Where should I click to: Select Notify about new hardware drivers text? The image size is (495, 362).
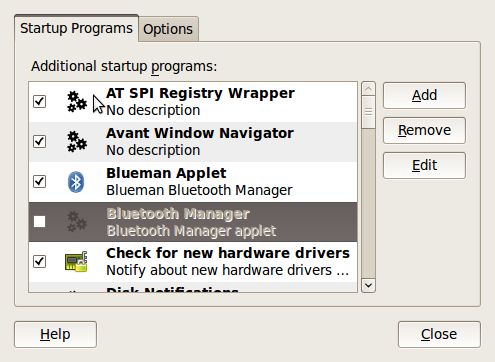[x=228, y=270]
